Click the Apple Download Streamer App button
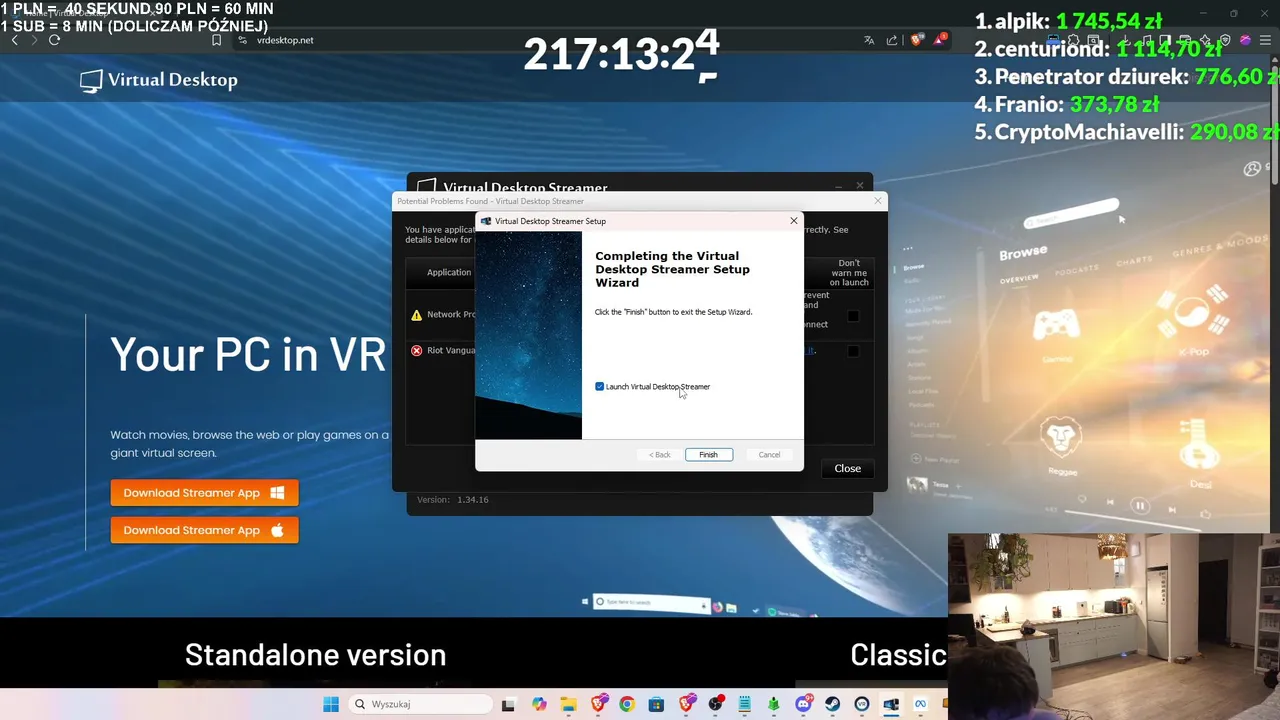 pyautogui.click(x=204, y=530)
